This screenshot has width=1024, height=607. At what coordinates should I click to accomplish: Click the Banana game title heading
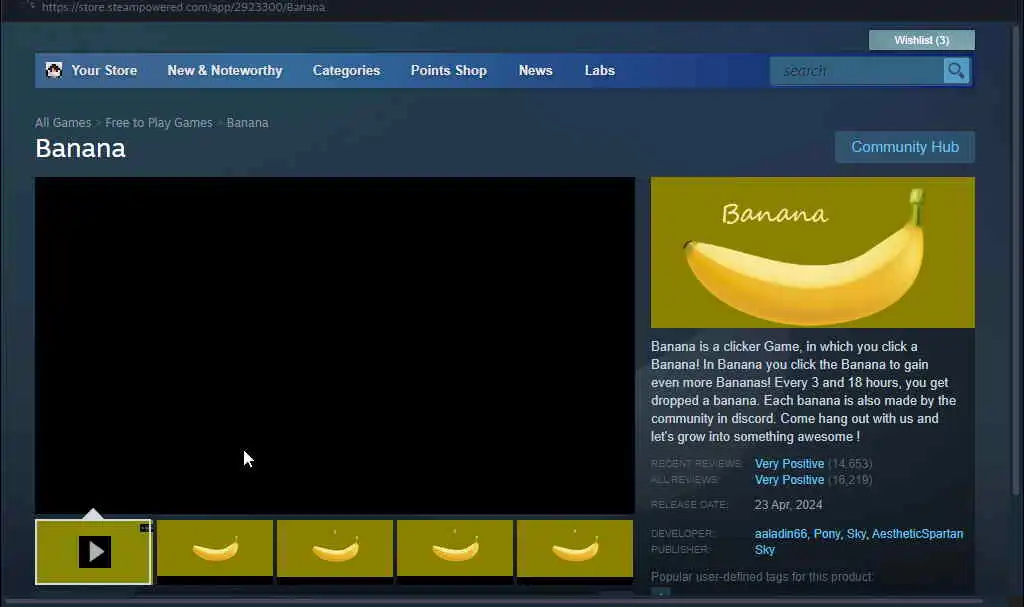pyautogui.click(x=80, y=148)
